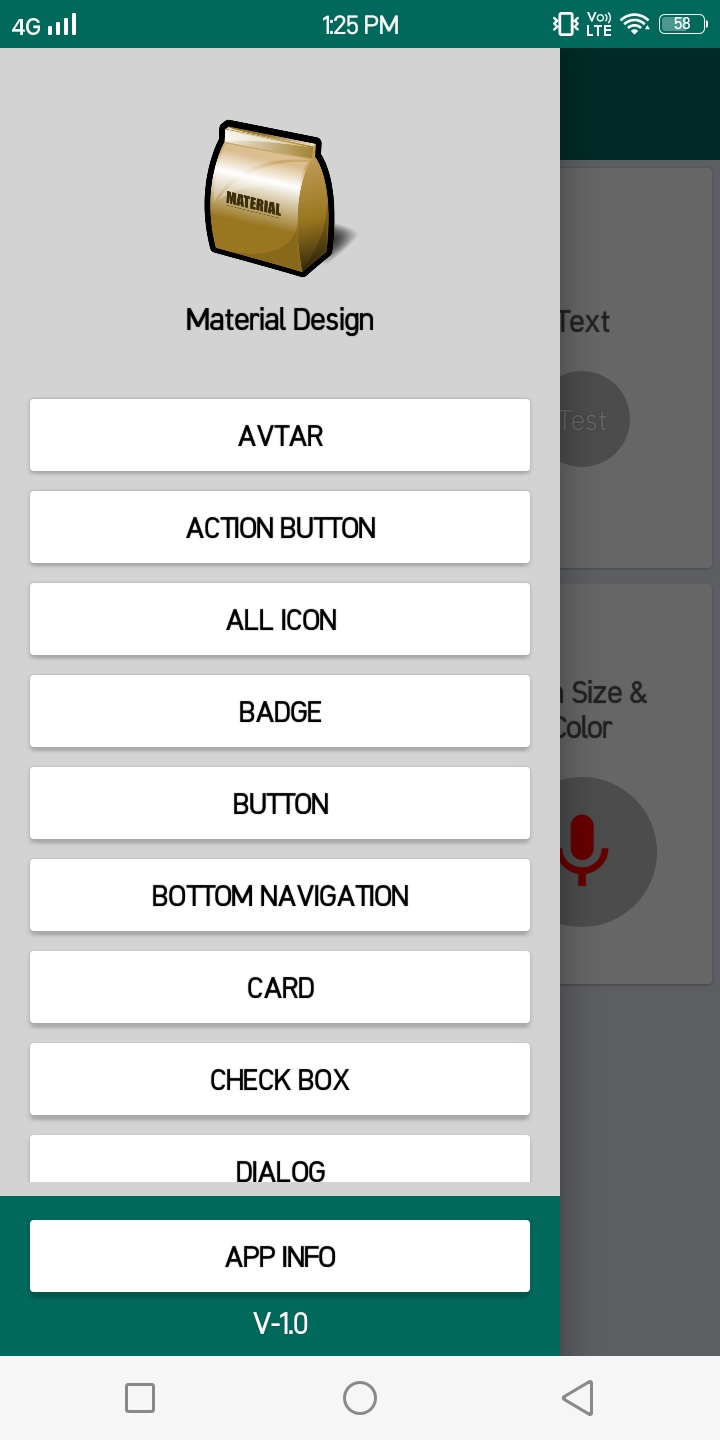Viewport: 720px width, 1440px height.
Task: Tap the battery indicator in status bar
Action: pos(682,24)
